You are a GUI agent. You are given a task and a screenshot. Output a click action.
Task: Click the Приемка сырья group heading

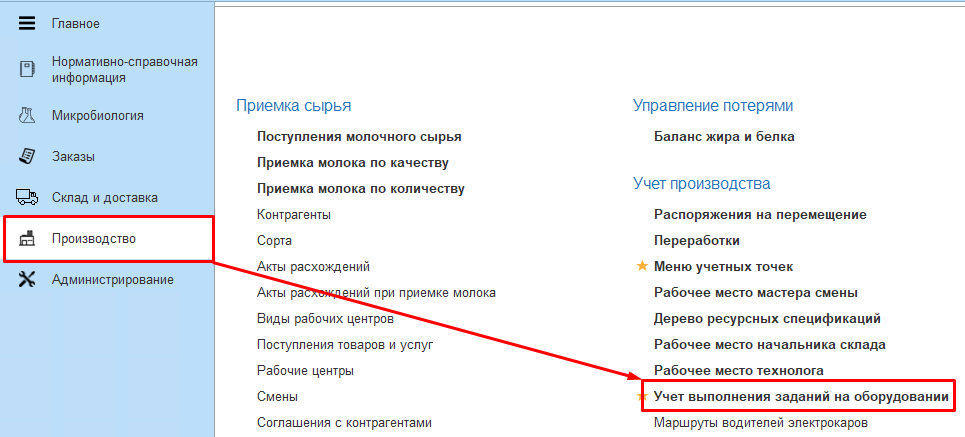point(294,106)
